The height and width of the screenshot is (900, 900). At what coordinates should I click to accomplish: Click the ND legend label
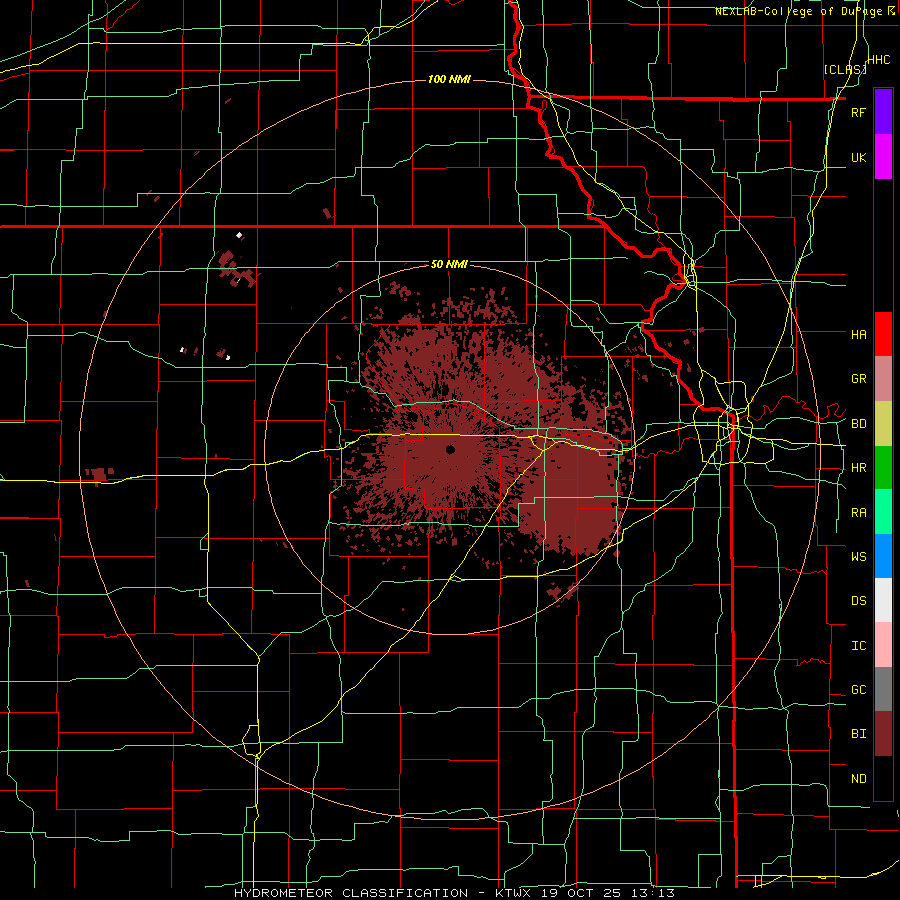point(858,779)
